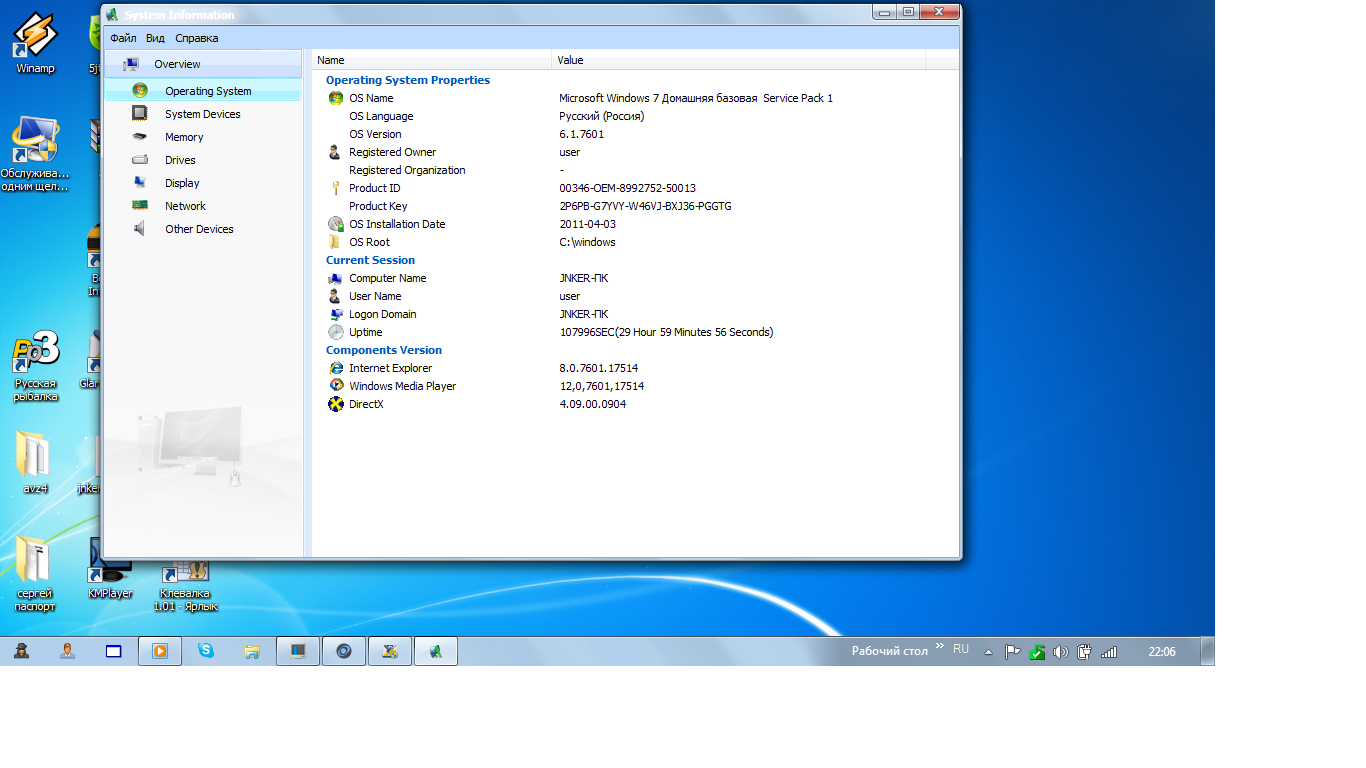Click the RU language indicator
The width and height of the screenshot is (1366, 768).
point(961,649)
